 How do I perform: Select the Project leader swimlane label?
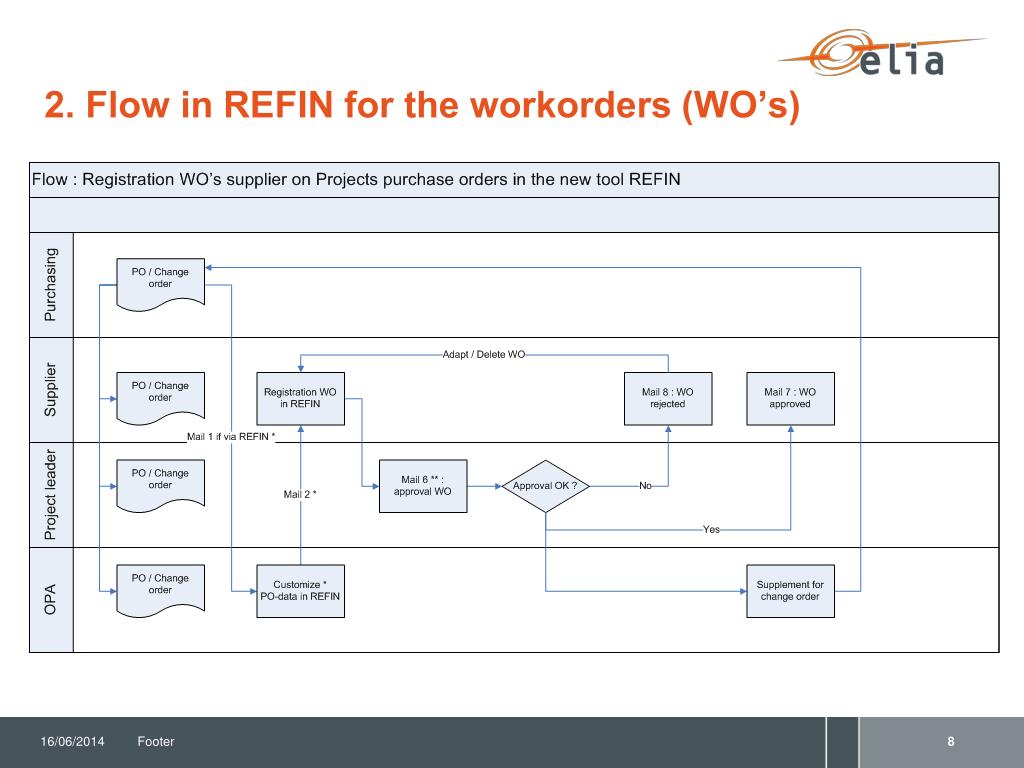51,495
